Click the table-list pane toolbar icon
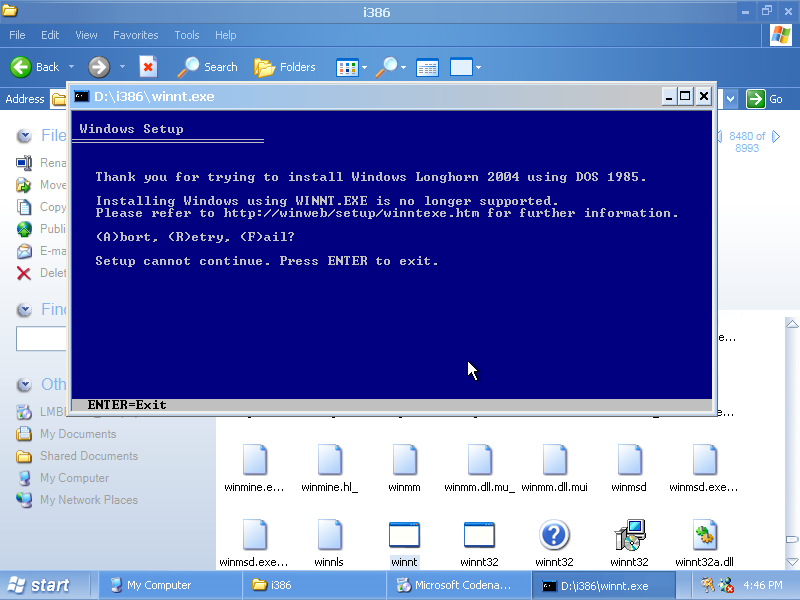 tap(428, 67)
